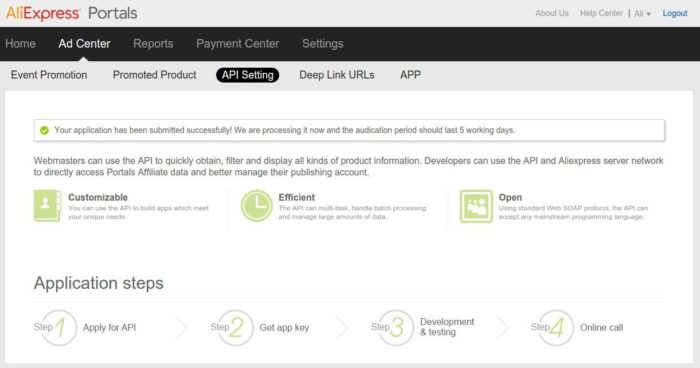Screen dimensions: 700x368
Task: Select the Step 1 circle icon
Action: 59,328
